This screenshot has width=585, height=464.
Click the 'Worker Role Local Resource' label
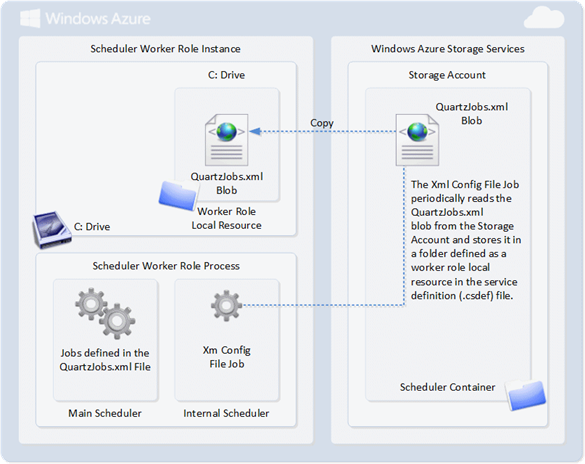point(226,218)
